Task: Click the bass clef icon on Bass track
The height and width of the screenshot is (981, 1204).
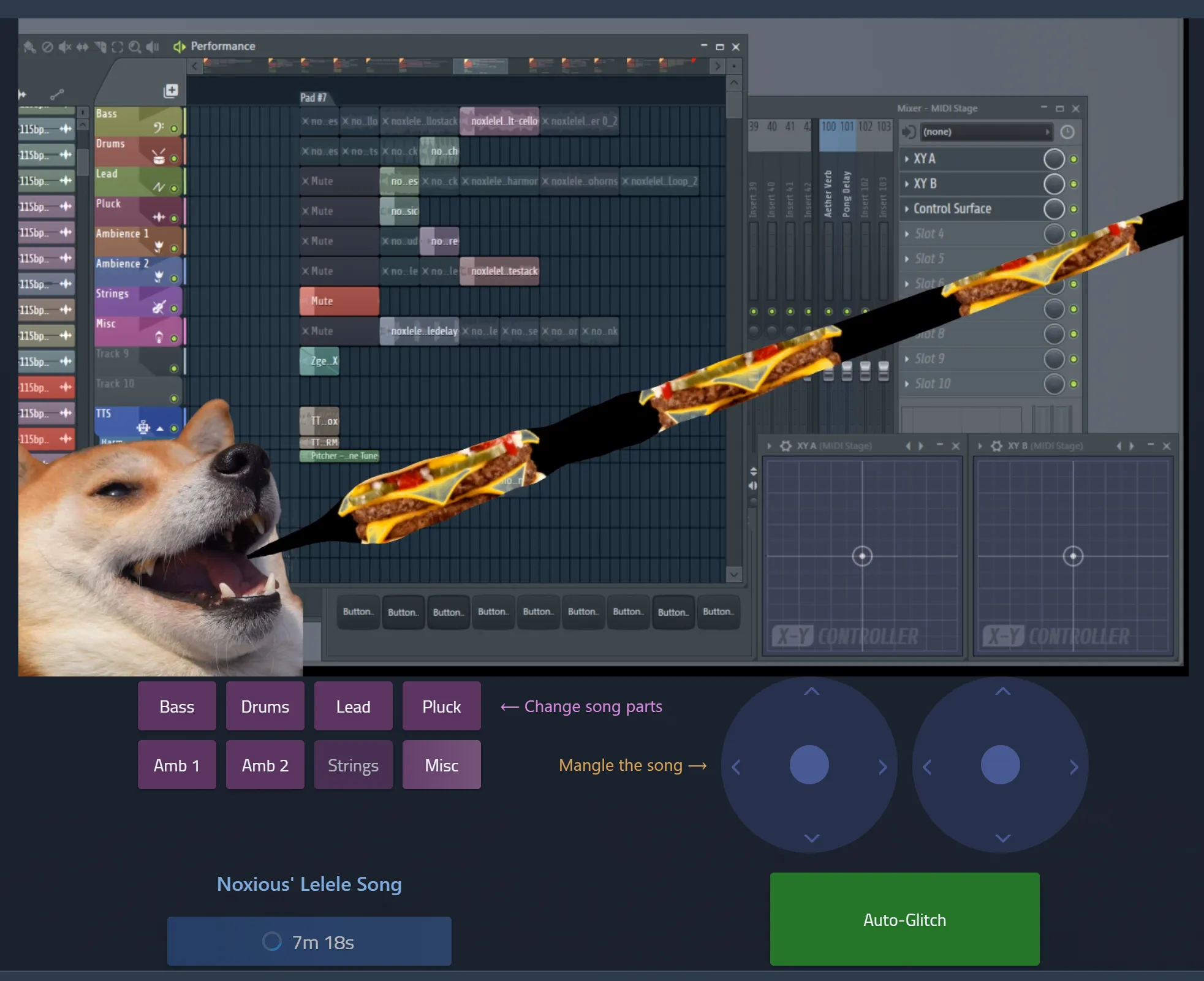Action: coord(159,127)
